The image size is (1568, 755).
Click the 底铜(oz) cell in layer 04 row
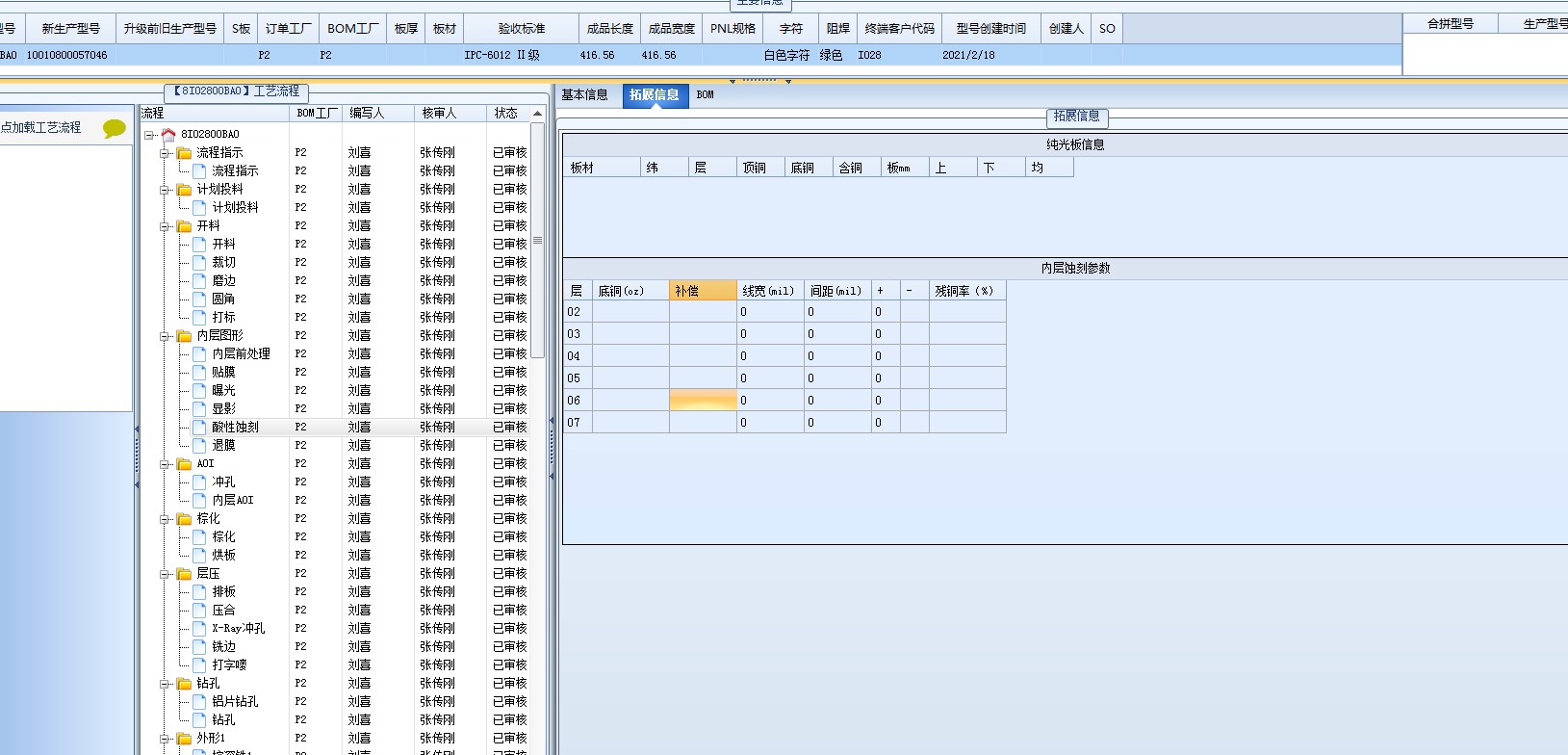pyautogui.click(x=630, y=356)
